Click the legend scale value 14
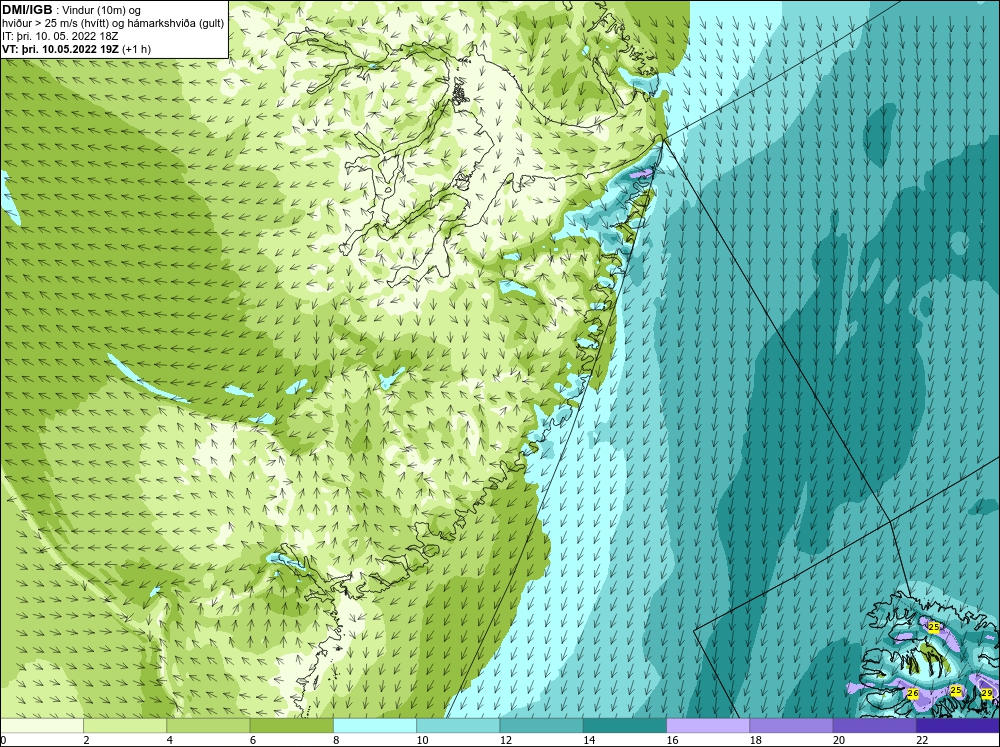 [589, 740]
